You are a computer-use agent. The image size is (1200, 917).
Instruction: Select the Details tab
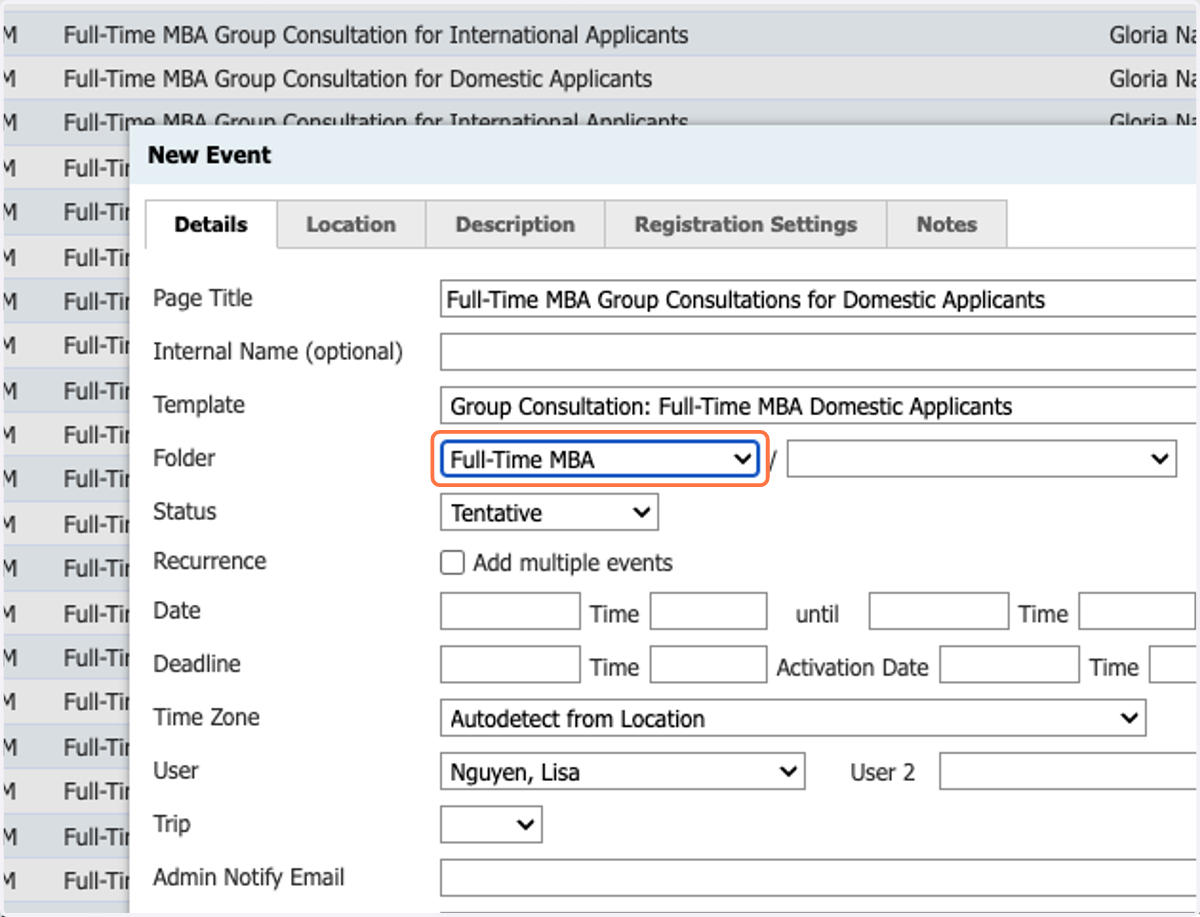point(211,225)
